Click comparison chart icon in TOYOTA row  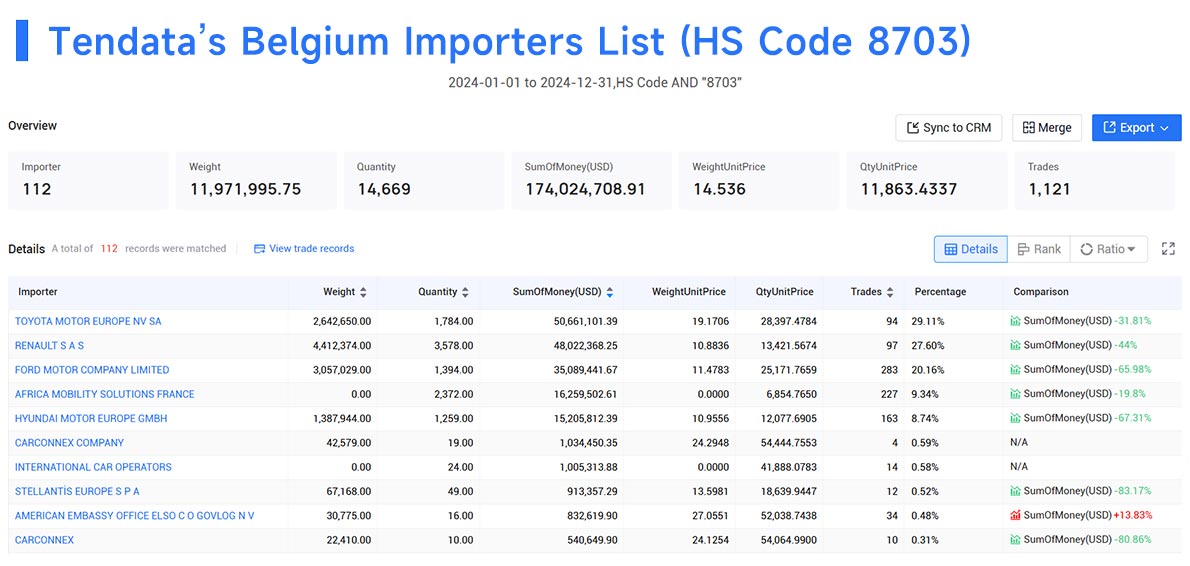pos(1015,321)
